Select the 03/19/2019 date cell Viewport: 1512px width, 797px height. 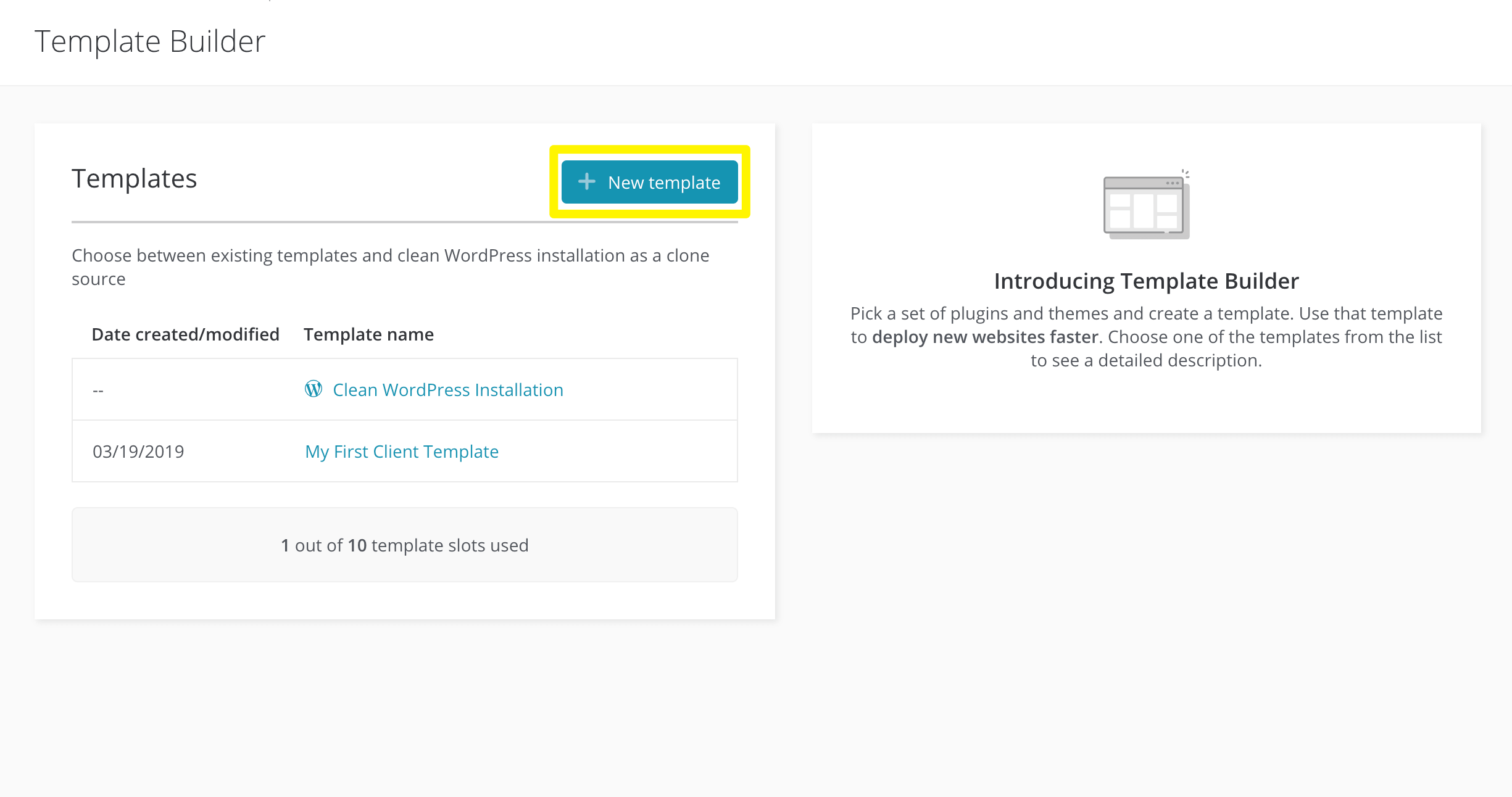138,452
